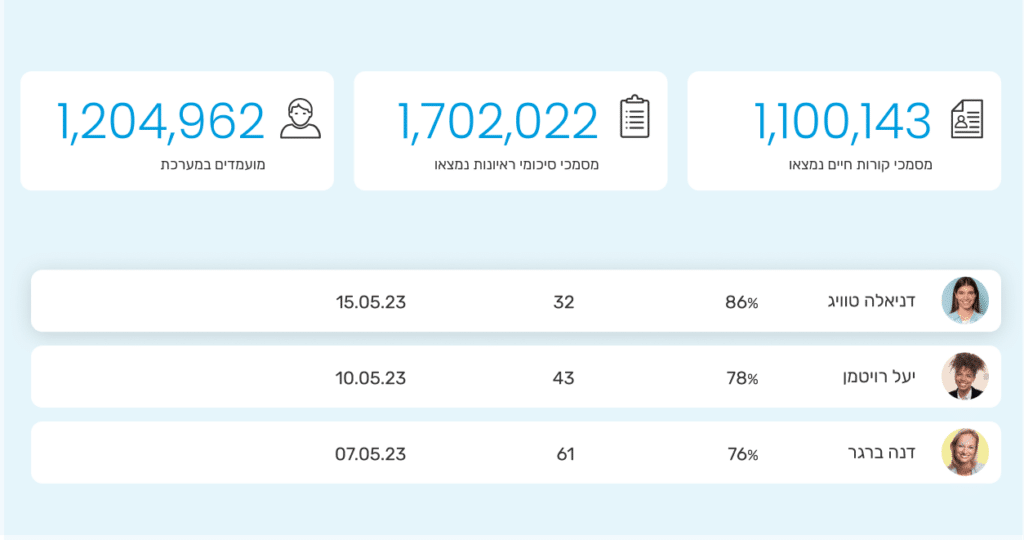The height and width of the screenshot is (540, 1024).
Task: Open יעל רויטמן profile photo
Action: (965, 377)
